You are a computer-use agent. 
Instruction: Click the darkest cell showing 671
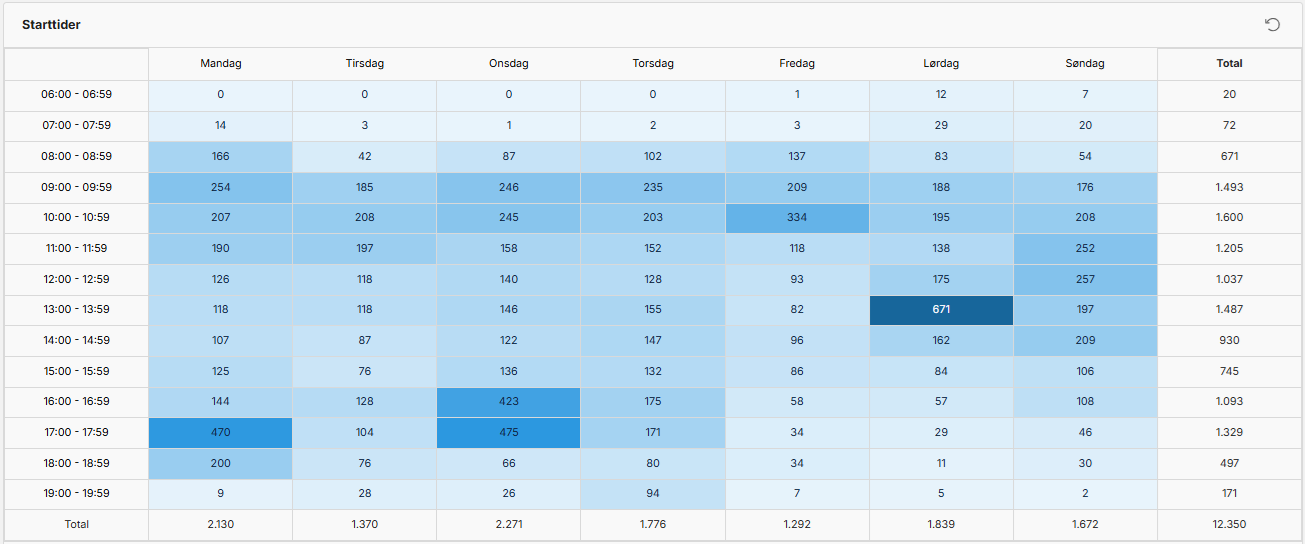[x=941, y=310]
